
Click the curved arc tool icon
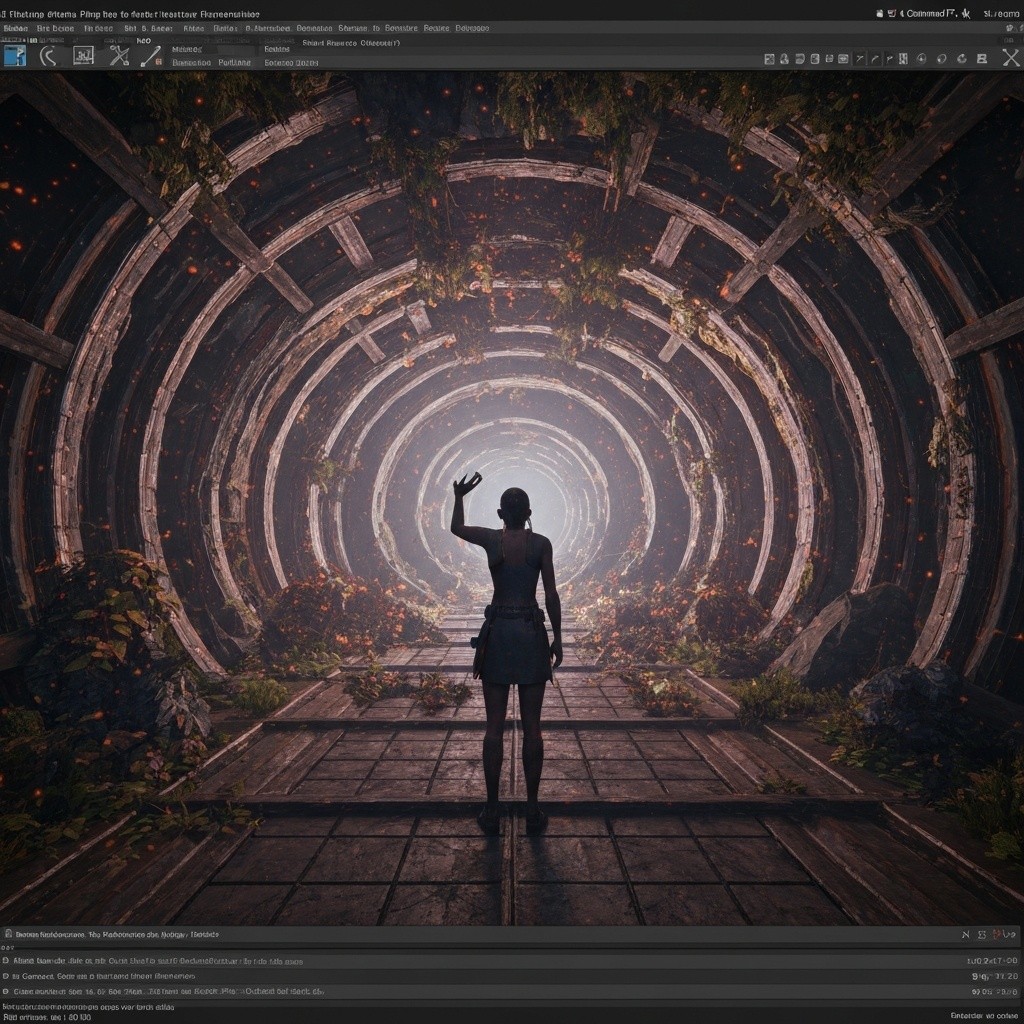coord(47,56)
